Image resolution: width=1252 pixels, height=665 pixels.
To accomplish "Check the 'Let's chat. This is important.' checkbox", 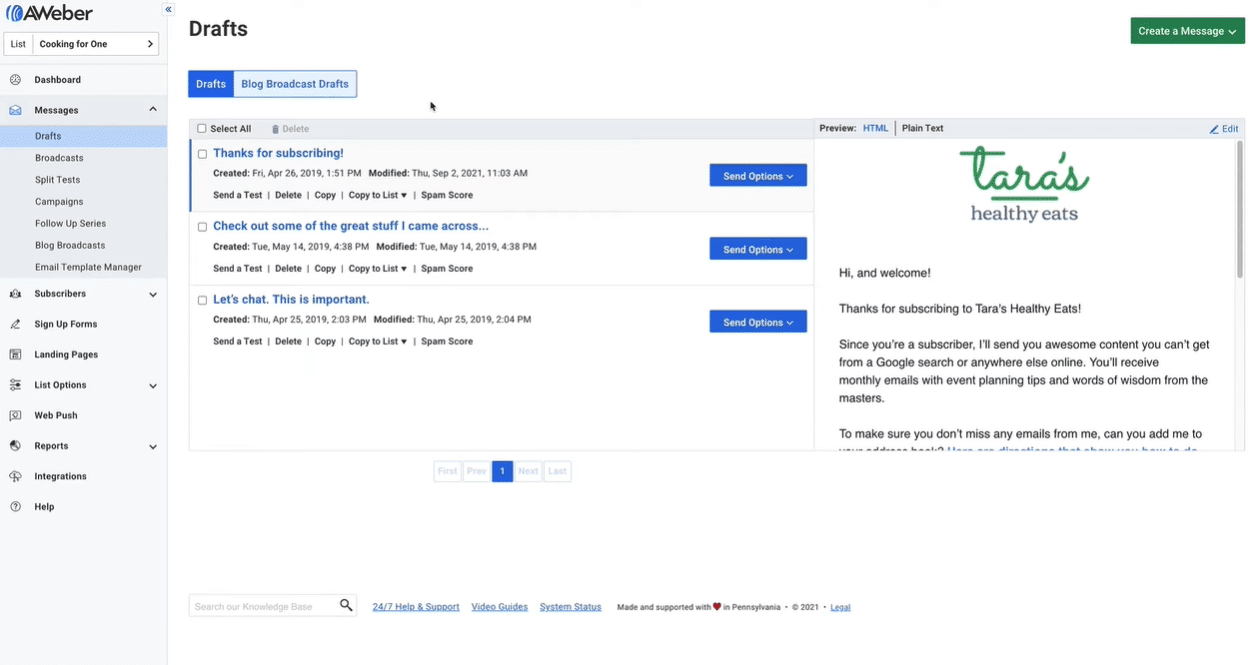I will [202, 300].
